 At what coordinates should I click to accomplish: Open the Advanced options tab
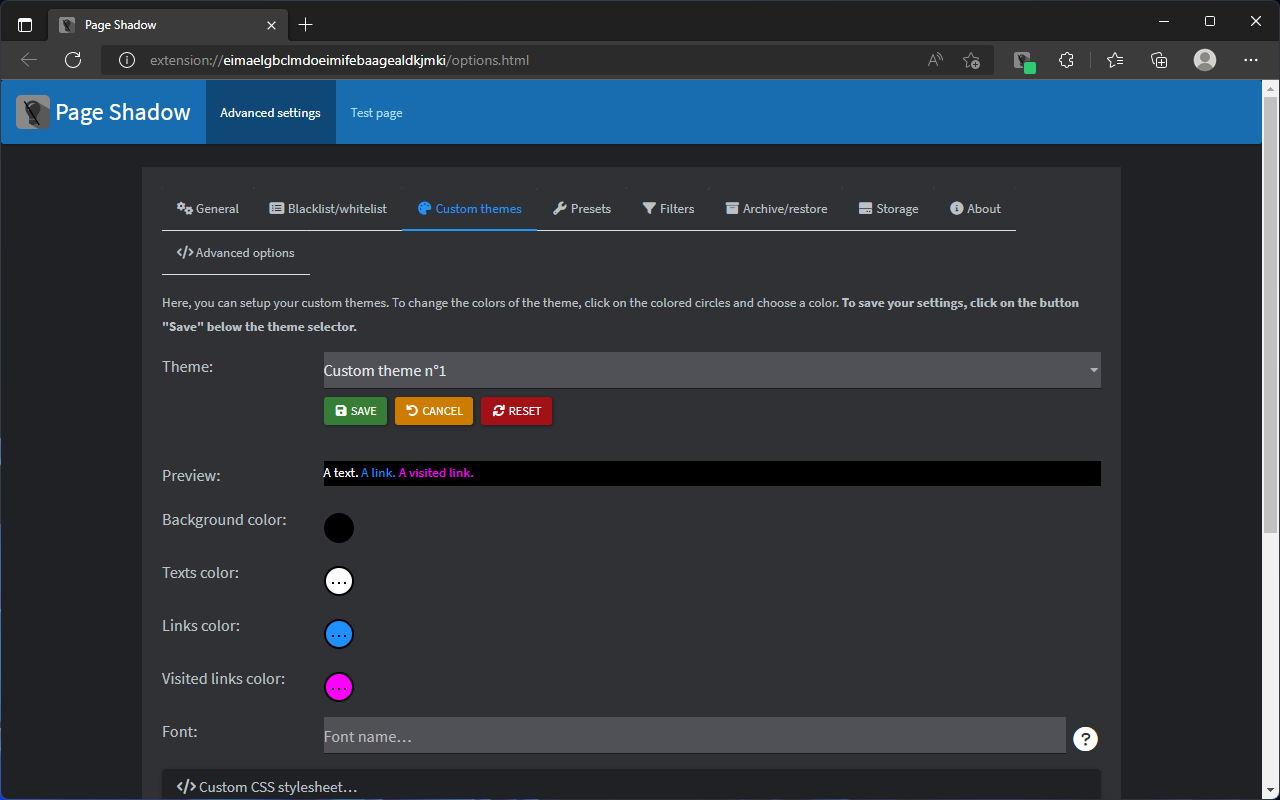(x=236, y=253)
